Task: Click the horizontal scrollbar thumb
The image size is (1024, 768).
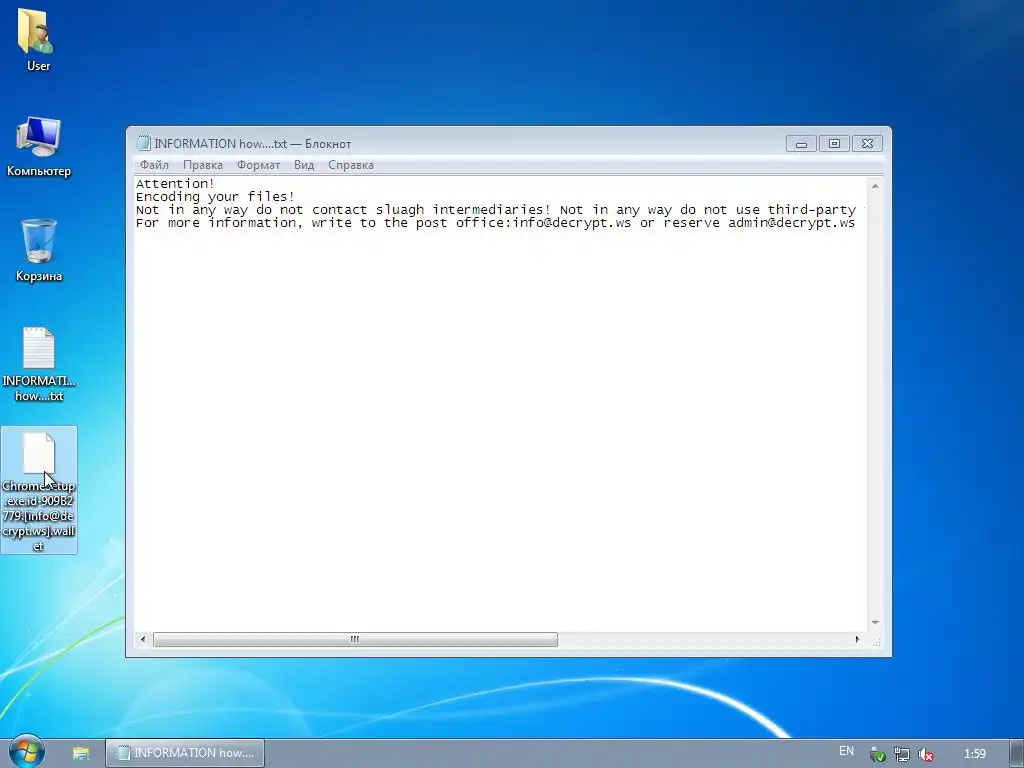Action: pos(355,639)
